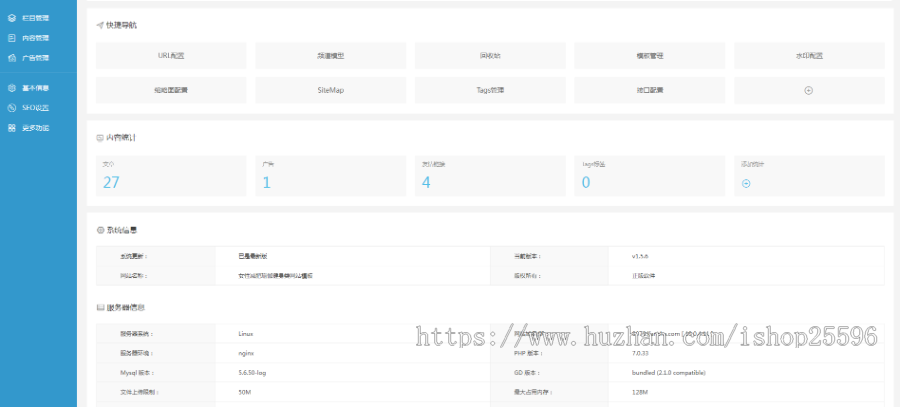Screen dimensions: 900x407
Task: Click the 50M upload limit value
Action: tap(245, 393)
